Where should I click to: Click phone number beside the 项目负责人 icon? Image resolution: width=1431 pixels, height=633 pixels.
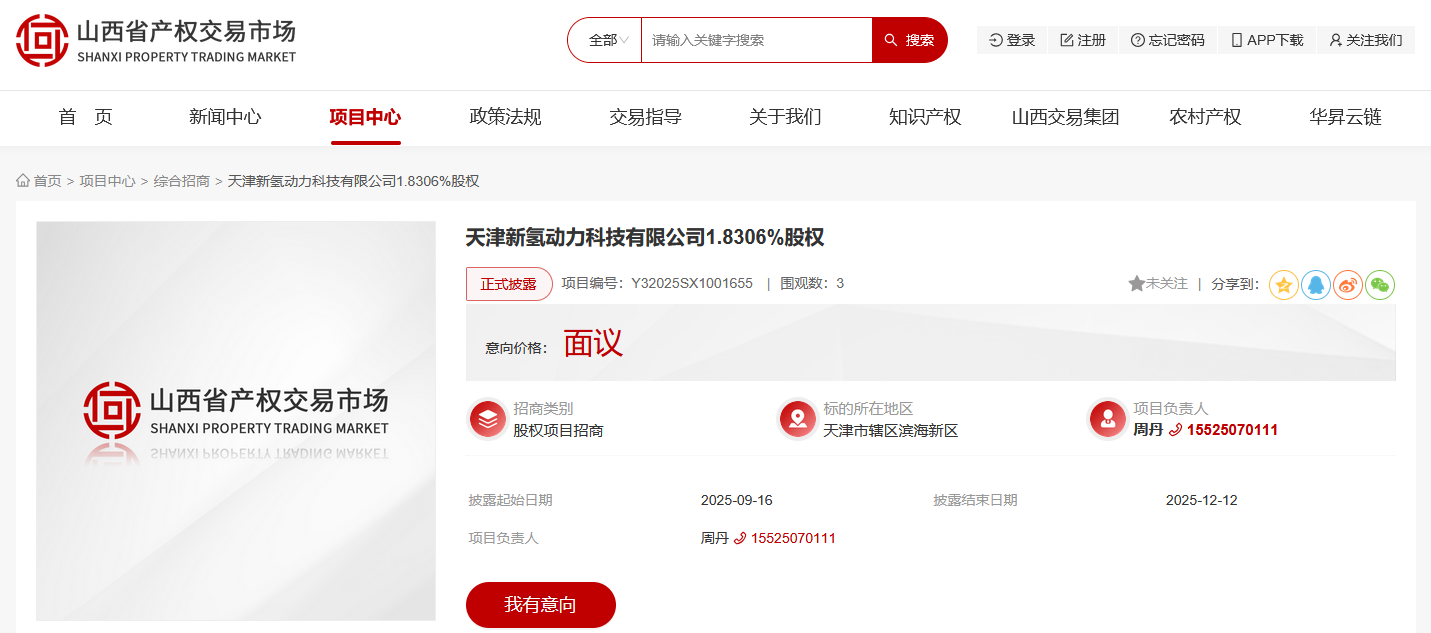click(x=1232, y=430)
